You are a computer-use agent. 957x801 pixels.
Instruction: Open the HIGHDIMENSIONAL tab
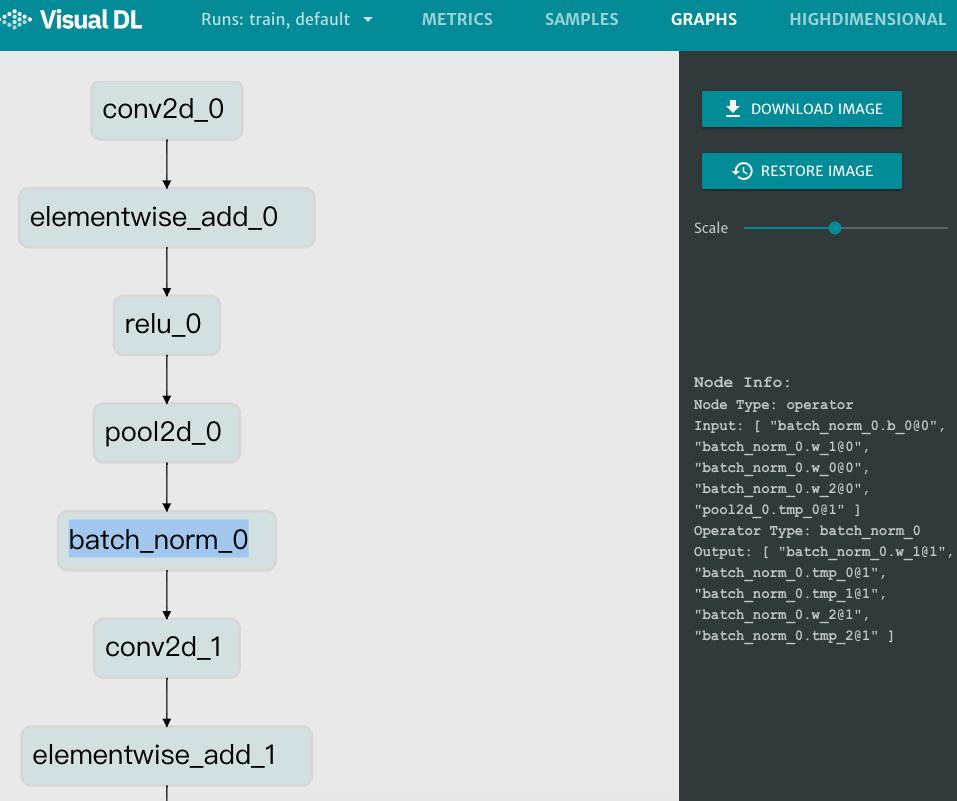[x=866, y=18]
